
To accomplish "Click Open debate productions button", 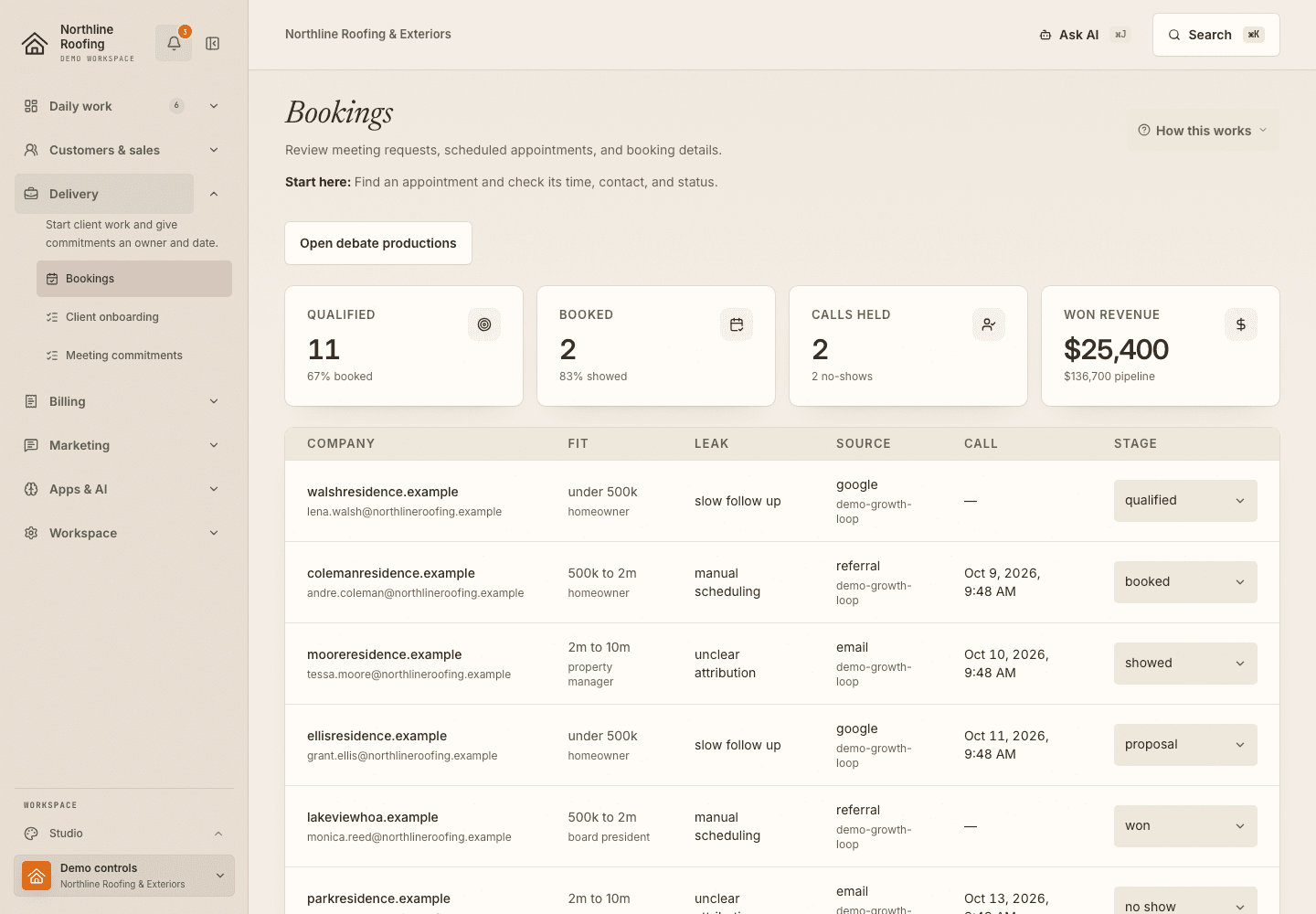I will (378, 243).
